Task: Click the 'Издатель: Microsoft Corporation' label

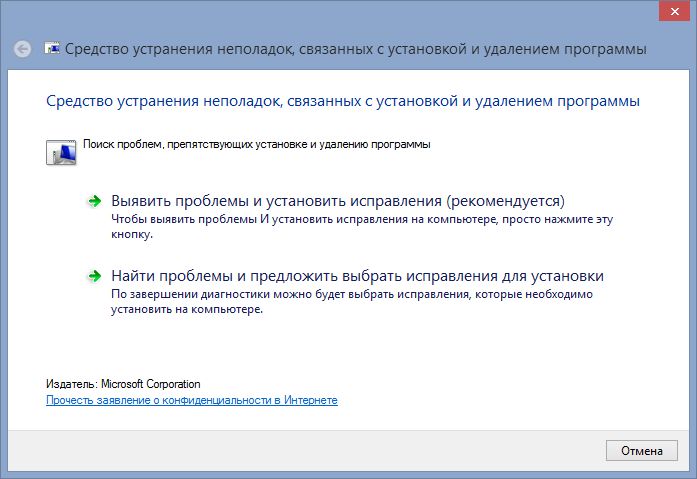Action: coord(123,384)
